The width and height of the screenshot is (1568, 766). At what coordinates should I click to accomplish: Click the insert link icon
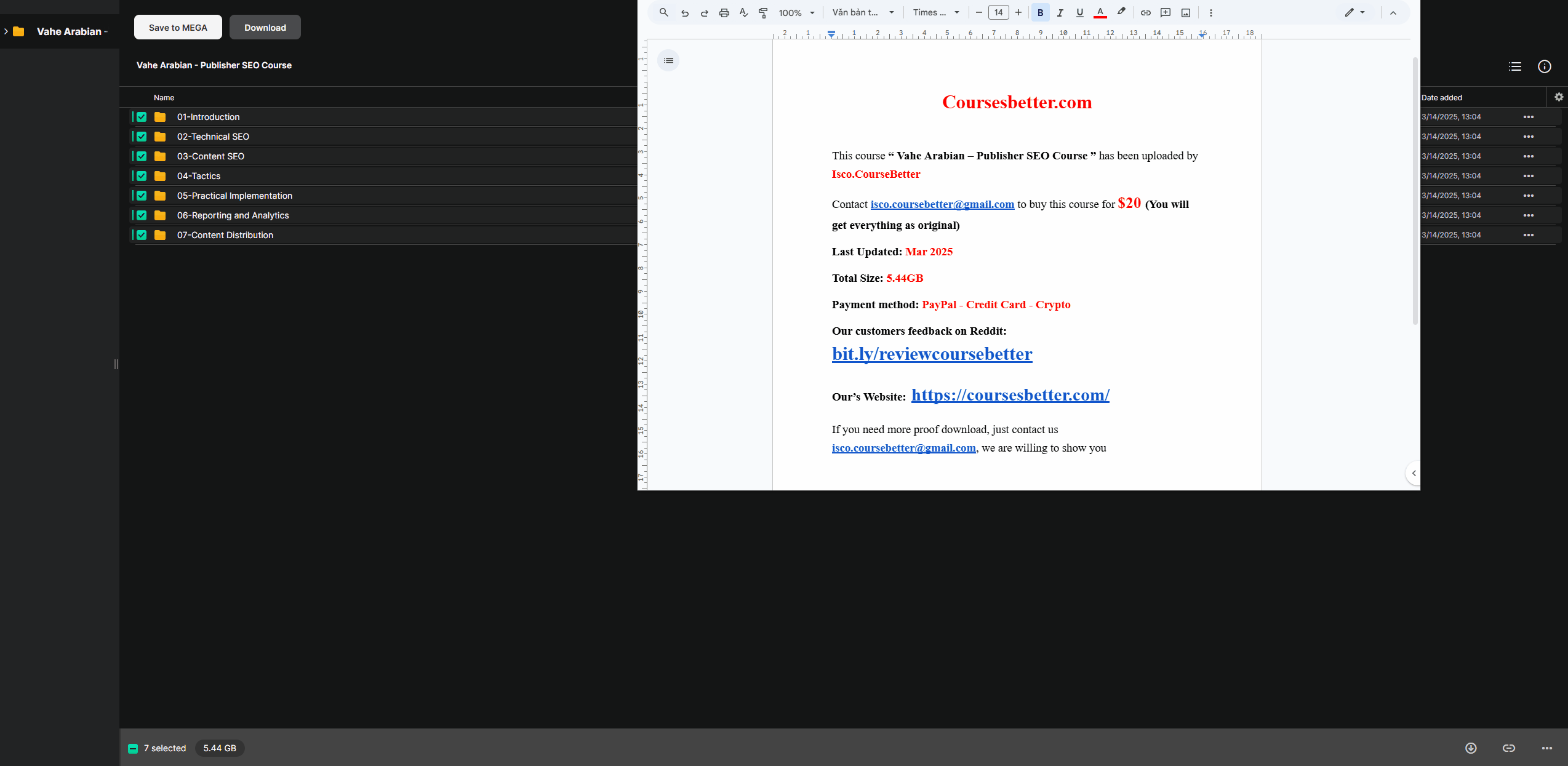tap(1145, 13)
